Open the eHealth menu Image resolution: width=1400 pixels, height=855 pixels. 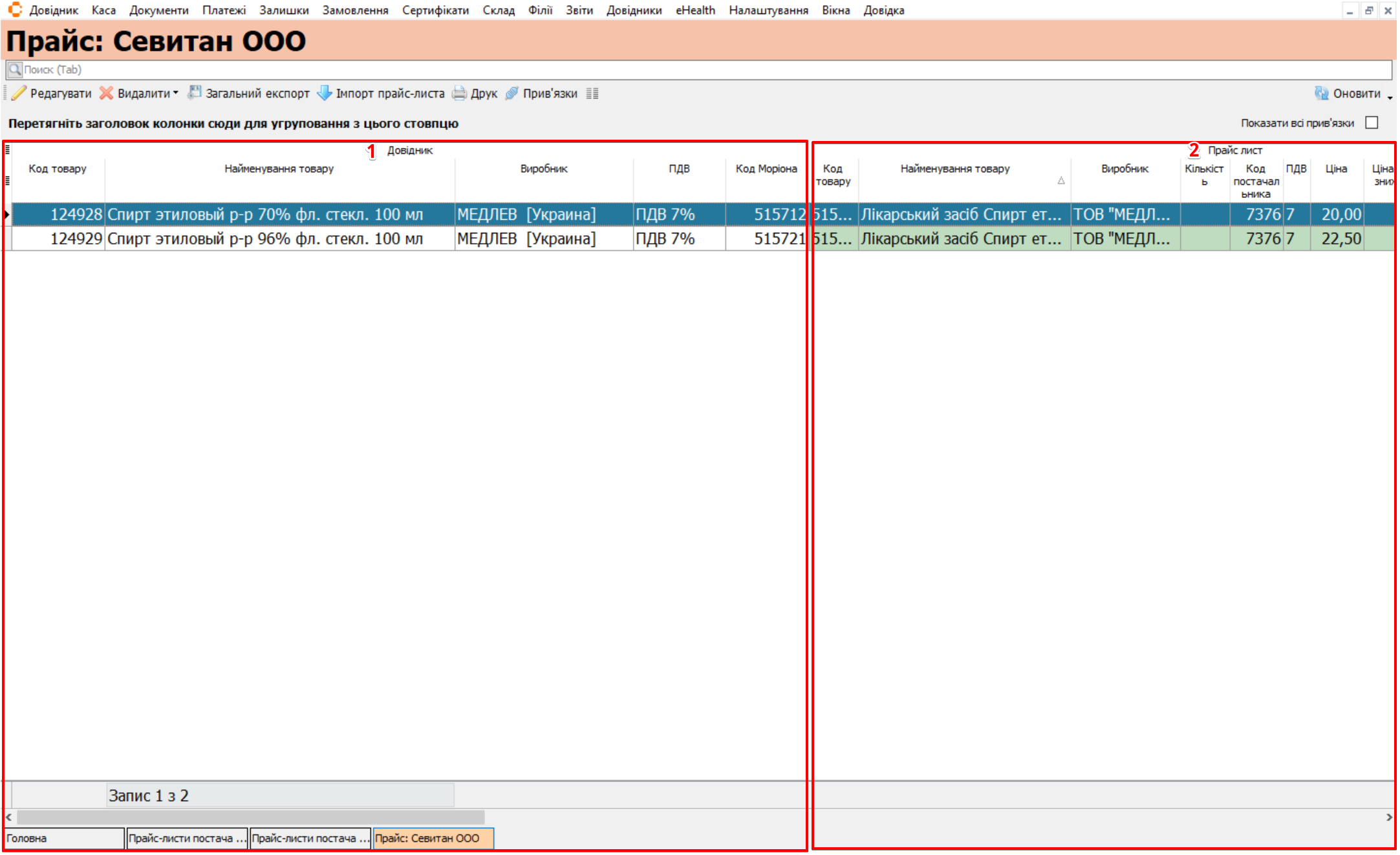coord(695,10)
